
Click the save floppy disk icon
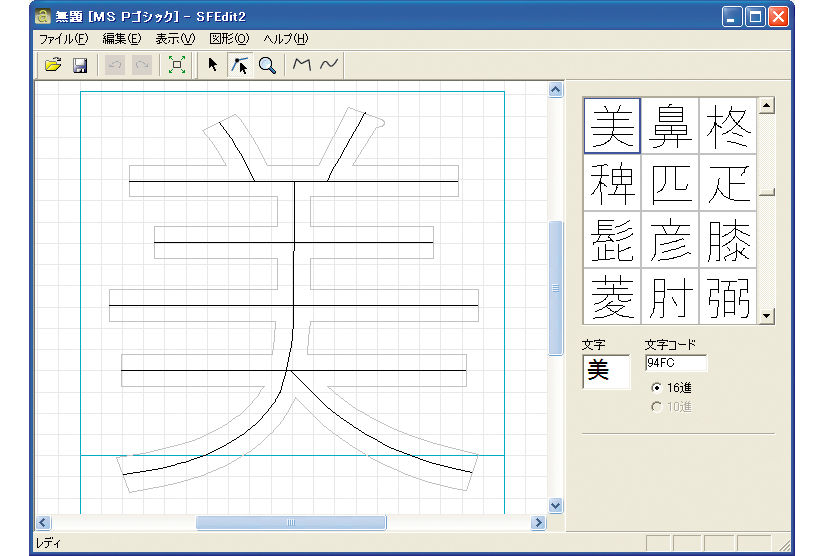pos(80,65)
